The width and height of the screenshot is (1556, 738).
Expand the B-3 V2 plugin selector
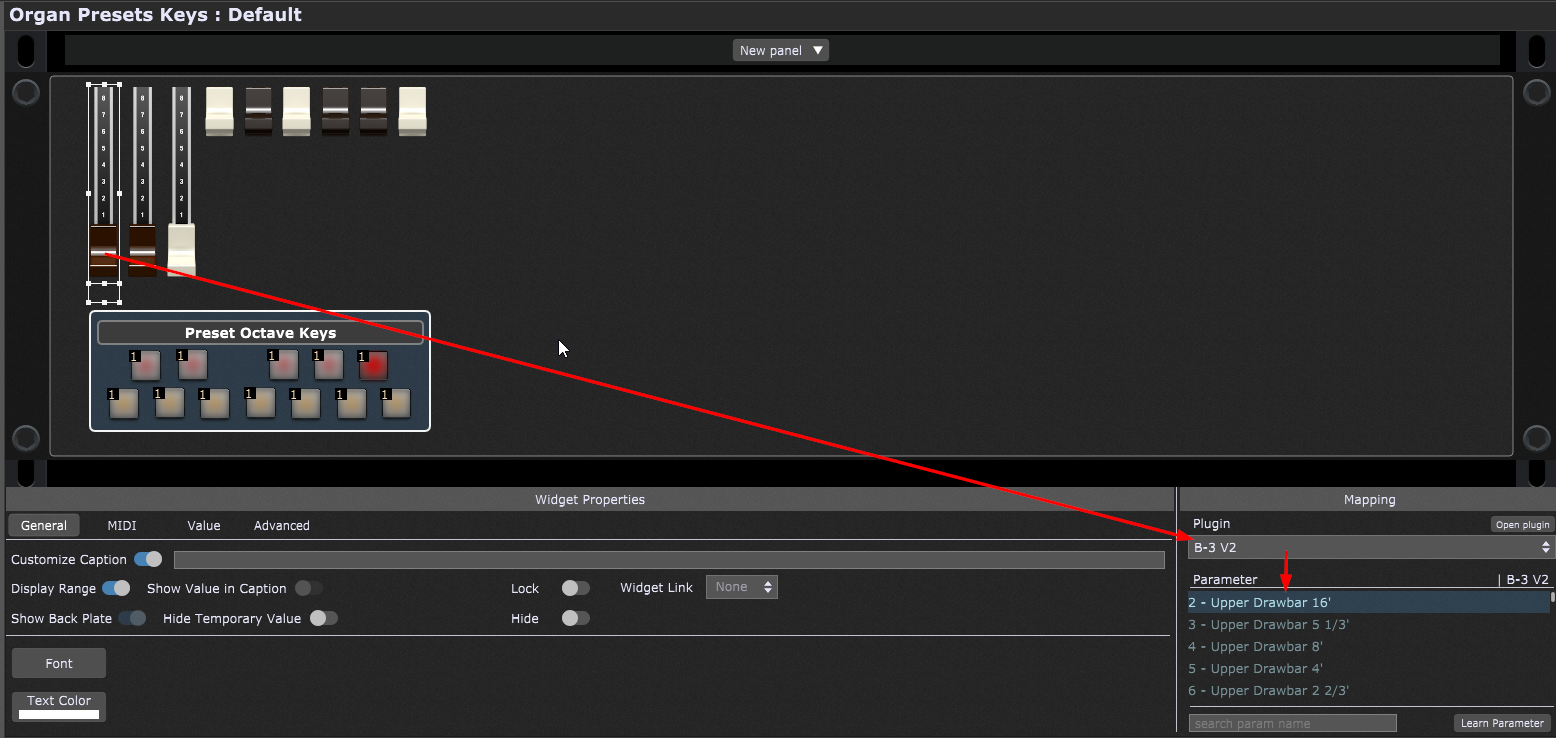pyautogui.click(x=1368, y=547)
